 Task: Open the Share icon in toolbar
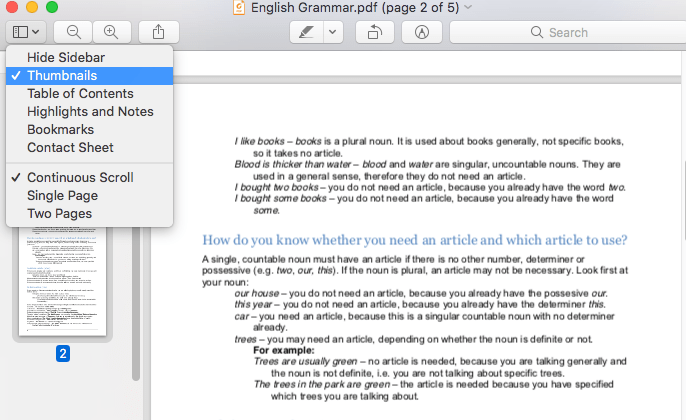pos(158,32)
